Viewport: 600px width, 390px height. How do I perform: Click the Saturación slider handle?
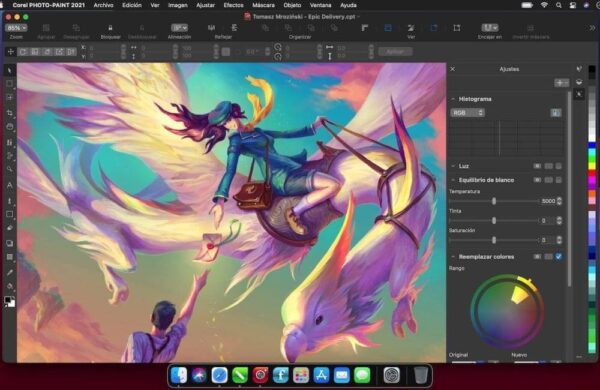tap(494, 240)
